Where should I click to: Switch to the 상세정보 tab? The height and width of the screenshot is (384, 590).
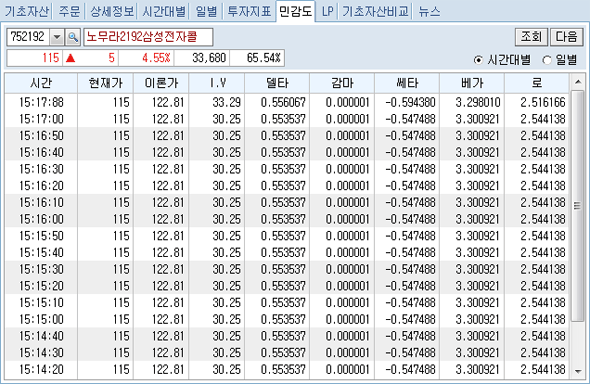coord(112,11)
